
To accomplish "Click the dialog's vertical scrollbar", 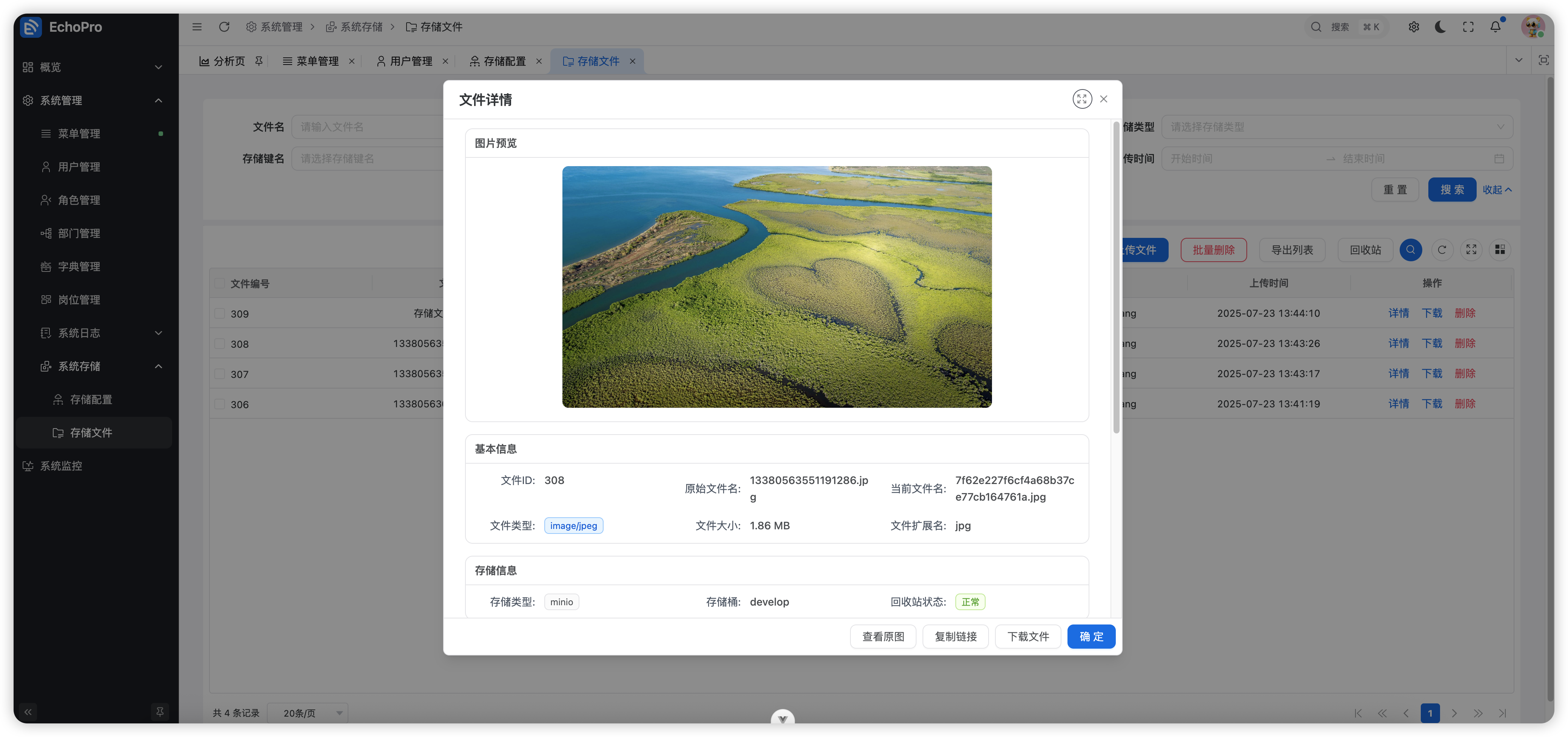I will click(x=1116, y=278).
